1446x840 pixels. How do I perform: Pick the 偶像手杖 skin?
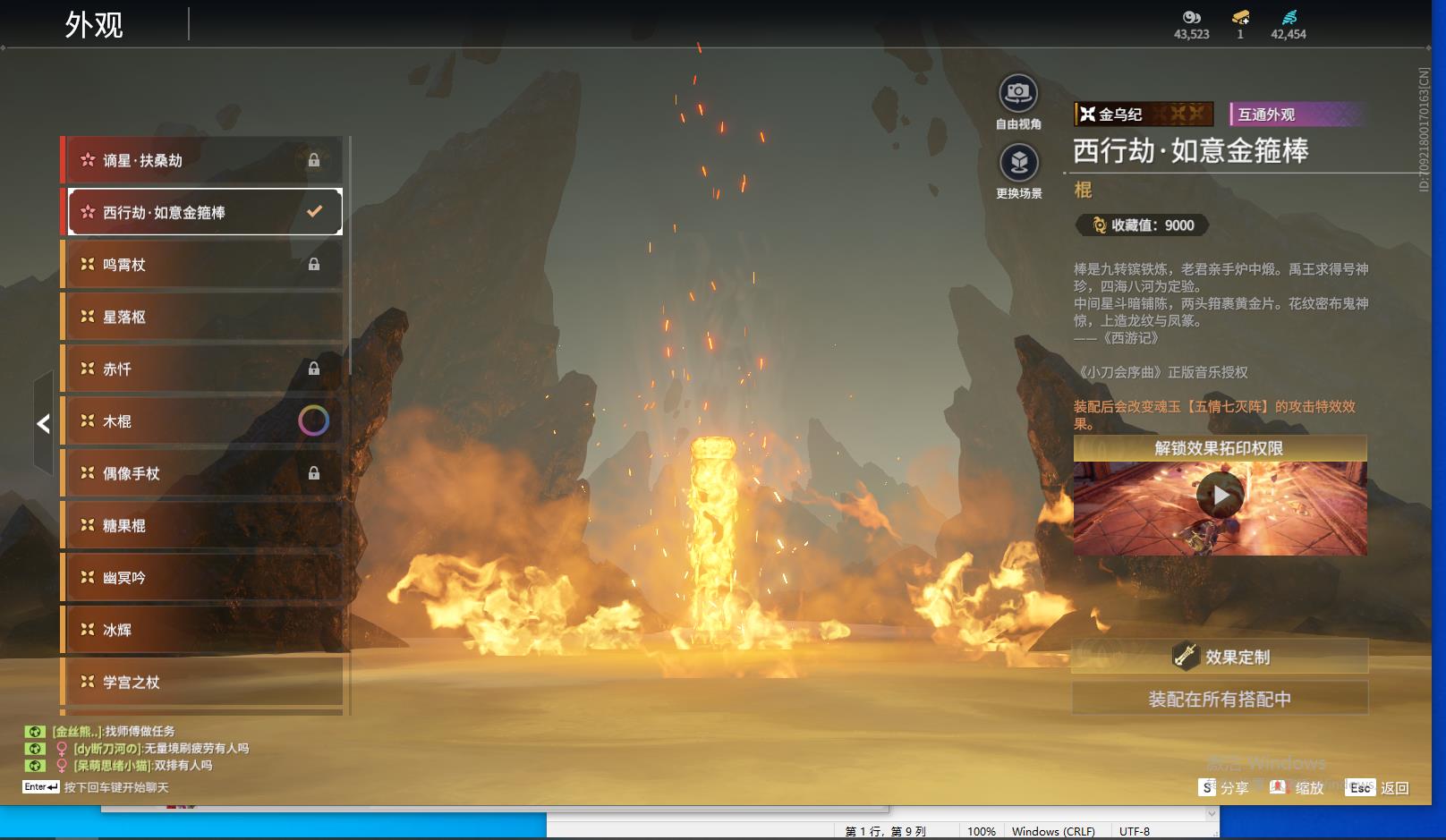point(202,473)
